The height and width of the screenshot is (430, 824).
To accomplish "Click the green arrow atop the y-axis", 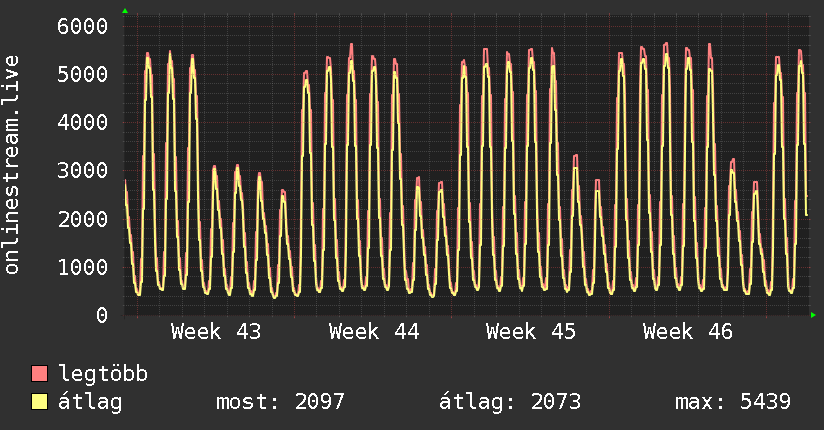I will (x=125, y=11).
